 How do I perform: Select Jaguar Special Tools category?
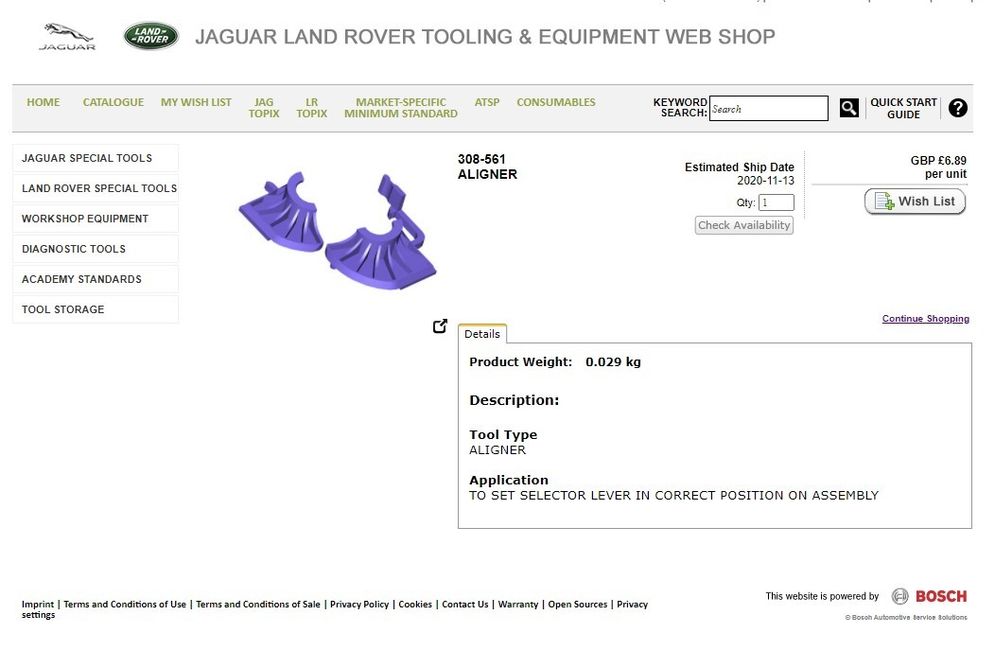tap(95, 158)
